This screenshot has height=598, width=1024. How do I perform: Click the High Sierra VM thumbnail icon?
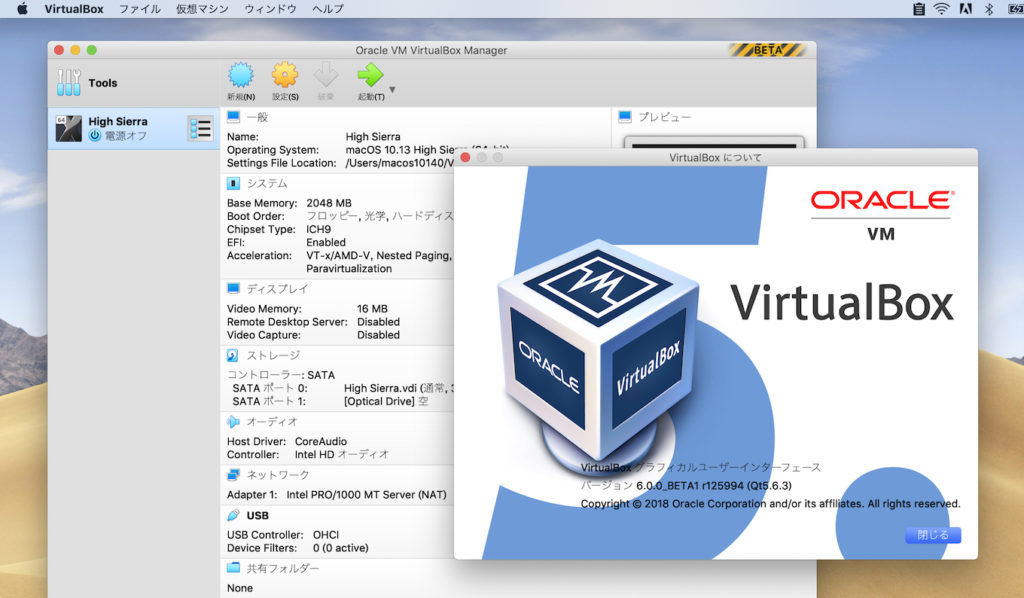tap(68, 126)
